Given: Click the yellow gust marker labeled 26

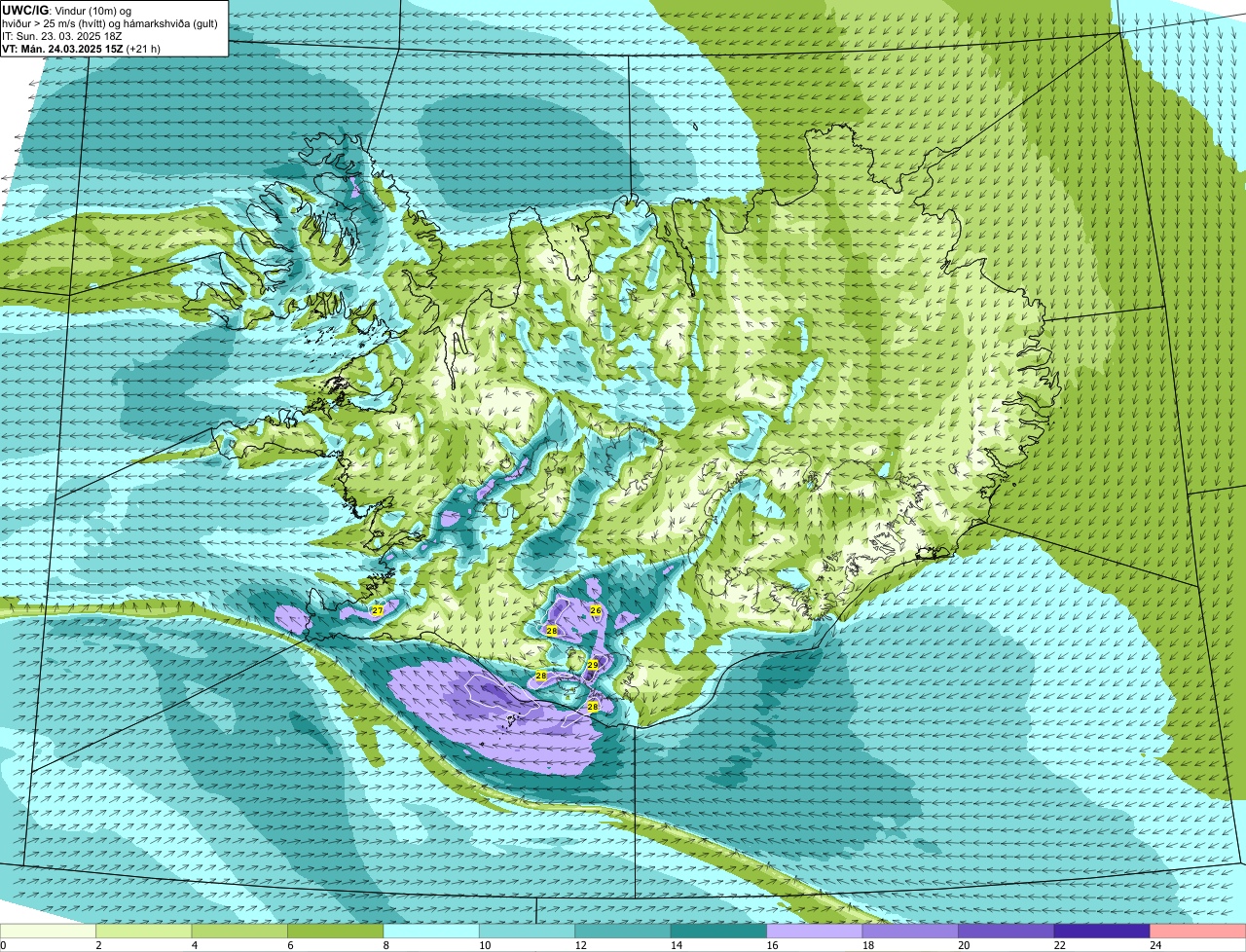Looking at the screenshot, I should pos(596,610).
